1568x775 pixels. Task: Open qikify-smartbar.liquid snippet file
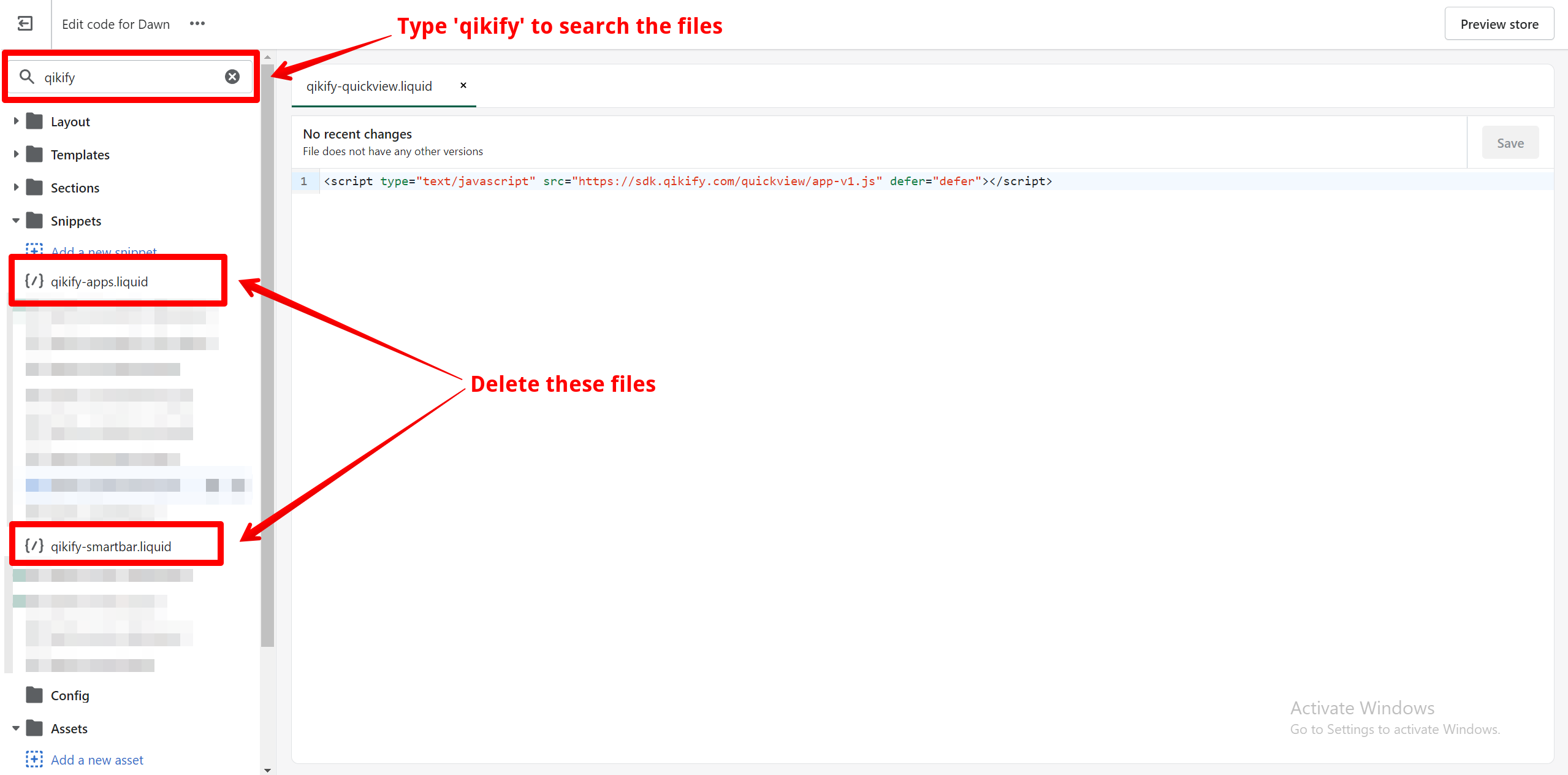111,546
